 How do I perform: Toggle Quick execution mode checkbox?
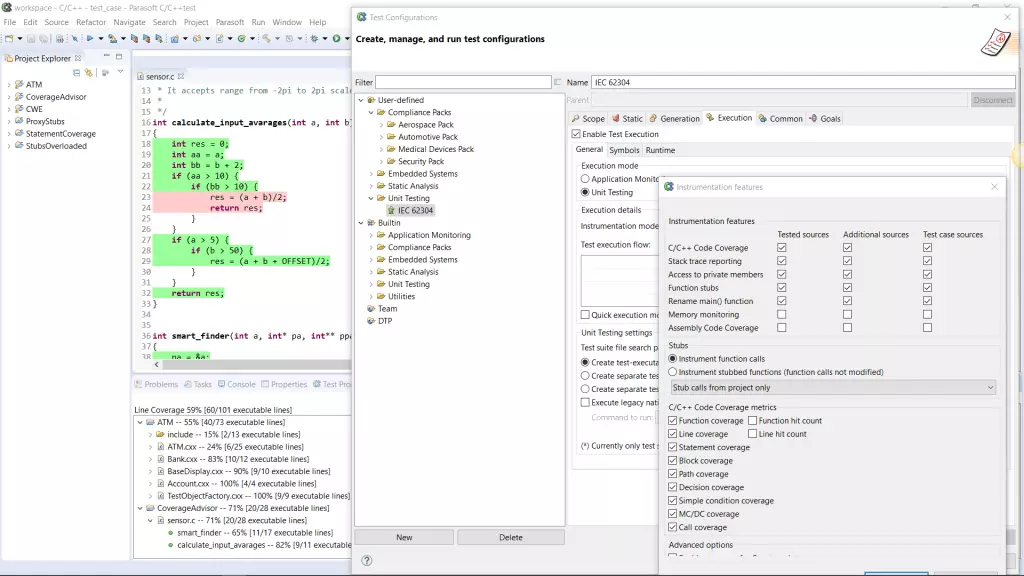point(585,315)
